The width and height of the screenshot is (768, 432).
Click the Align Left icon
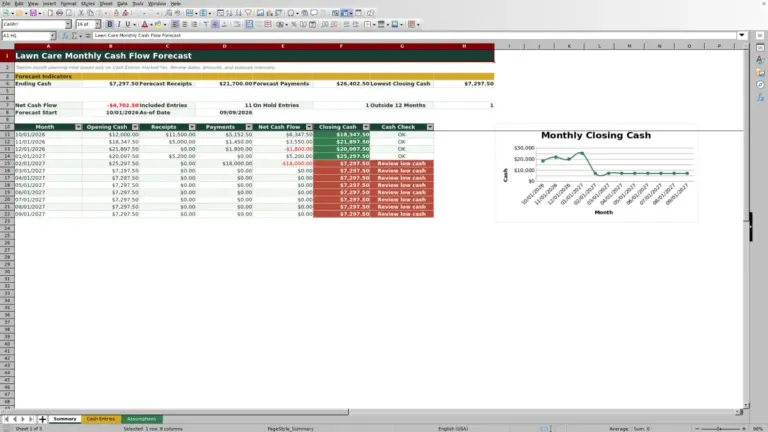coord(175,24)
